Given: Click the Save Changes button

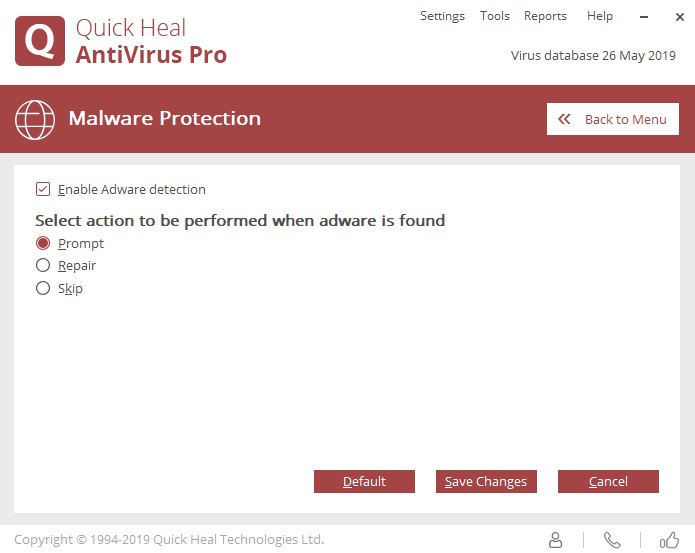Looking at the screenshot, I should coord(486,481).
